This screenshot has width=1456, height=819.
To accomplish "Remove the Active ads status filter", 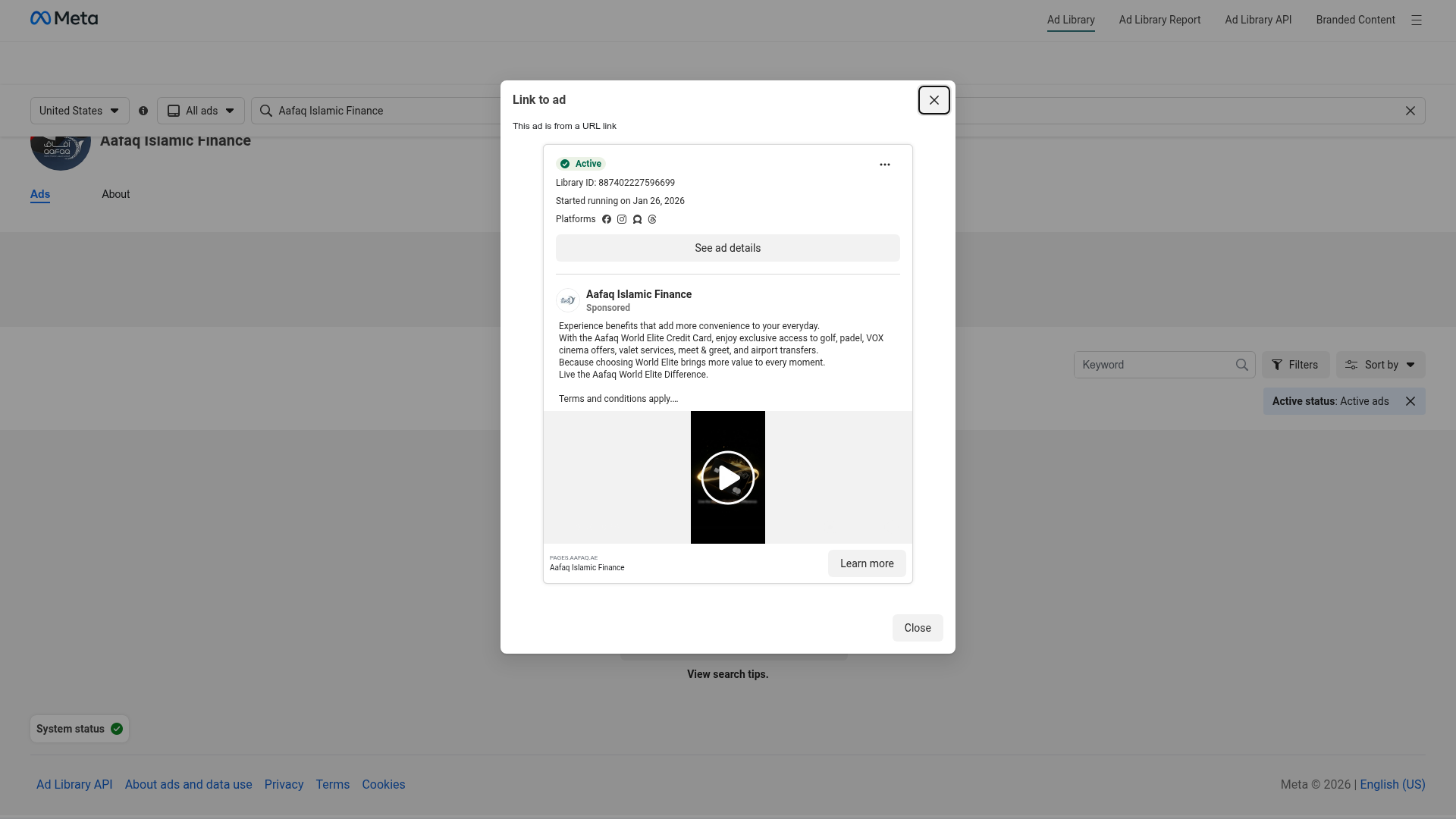I will 1410,401.
